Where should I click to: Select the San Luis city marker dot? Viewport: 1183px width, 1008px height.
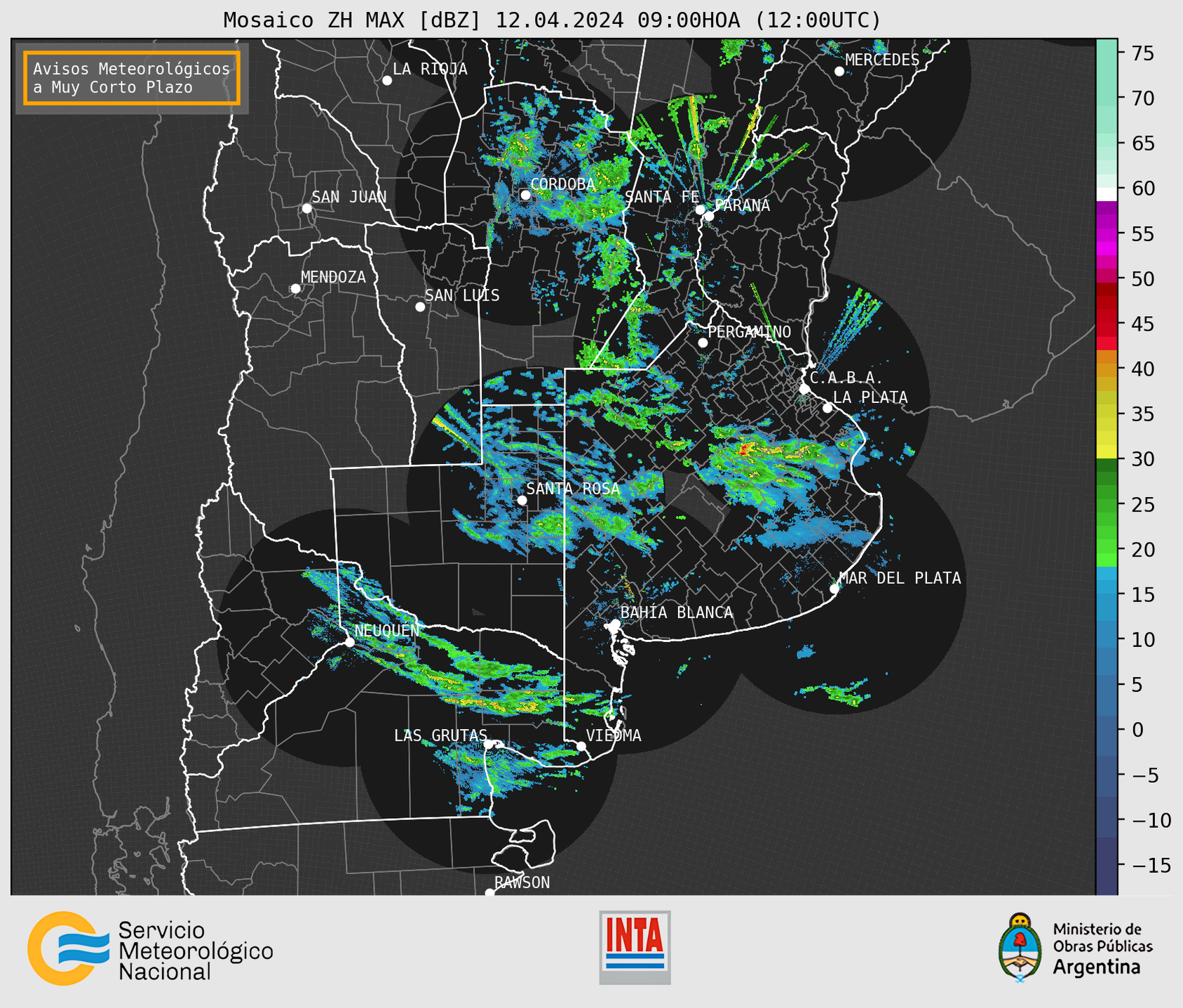[420, 307]
